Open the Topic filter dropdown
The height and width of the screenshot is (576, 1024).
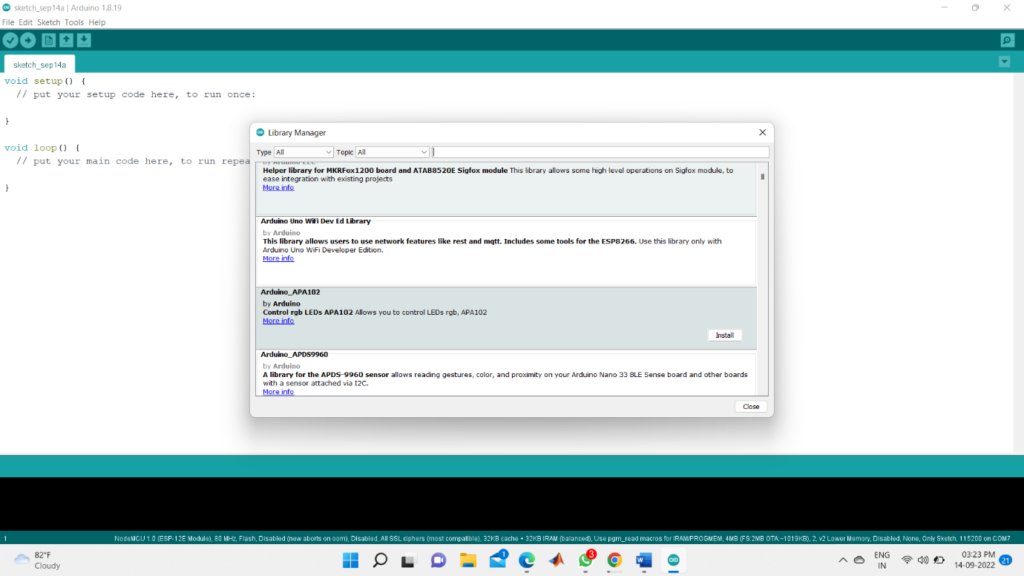click(x=392, y=152)
